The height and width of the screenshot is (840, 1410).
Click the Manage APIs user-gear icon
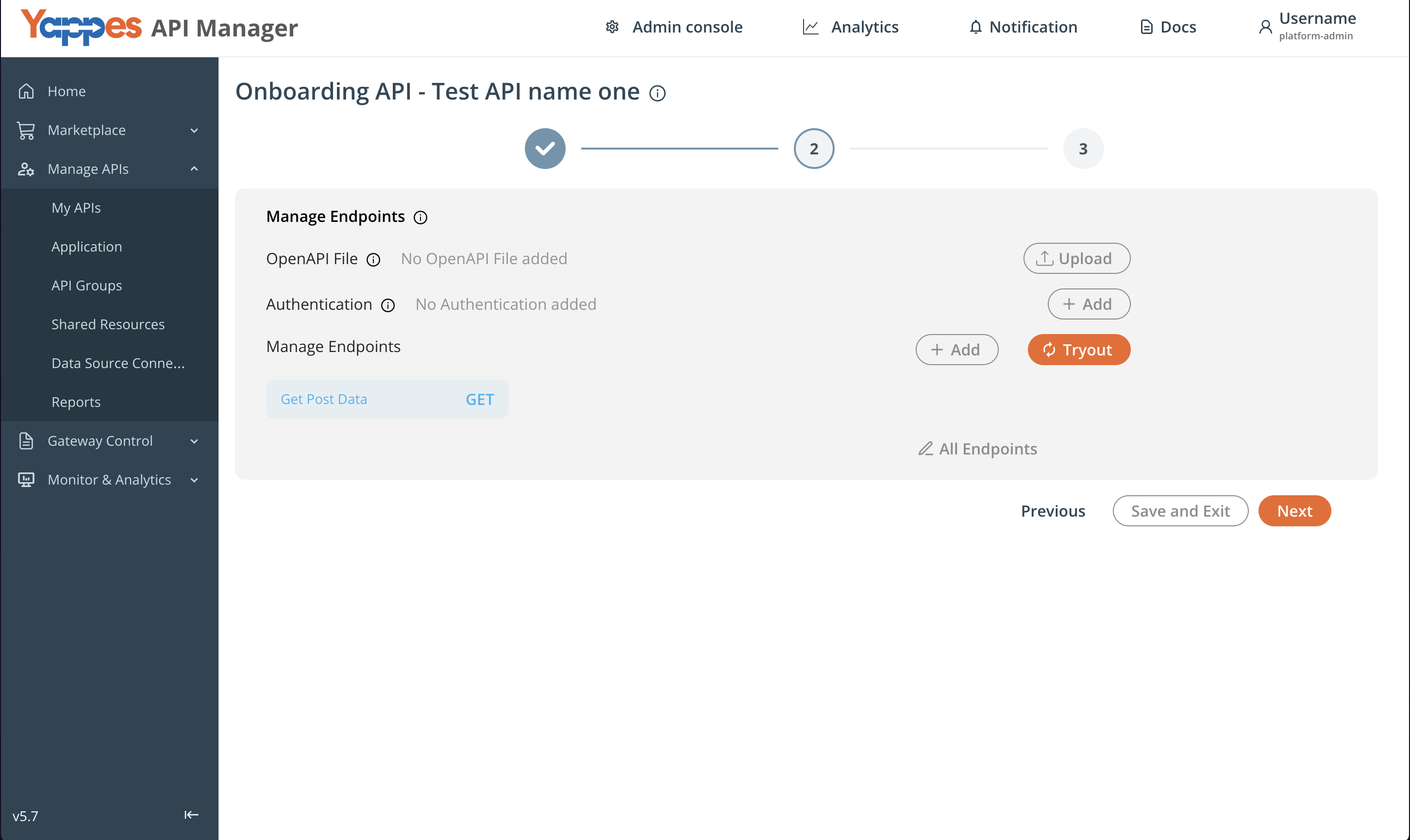[26, 168]
